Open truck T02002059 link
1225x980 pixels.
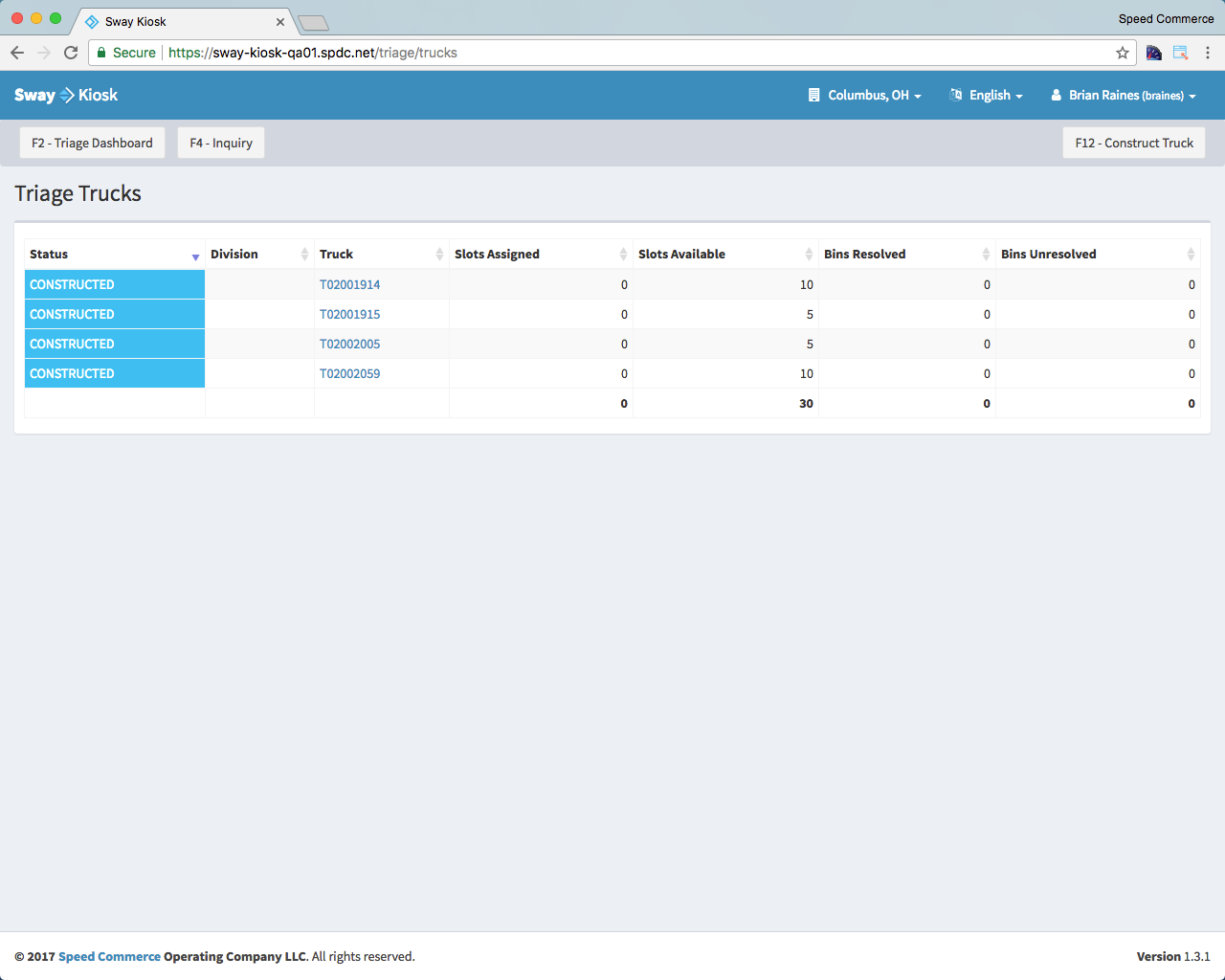(x=349, y=373)
